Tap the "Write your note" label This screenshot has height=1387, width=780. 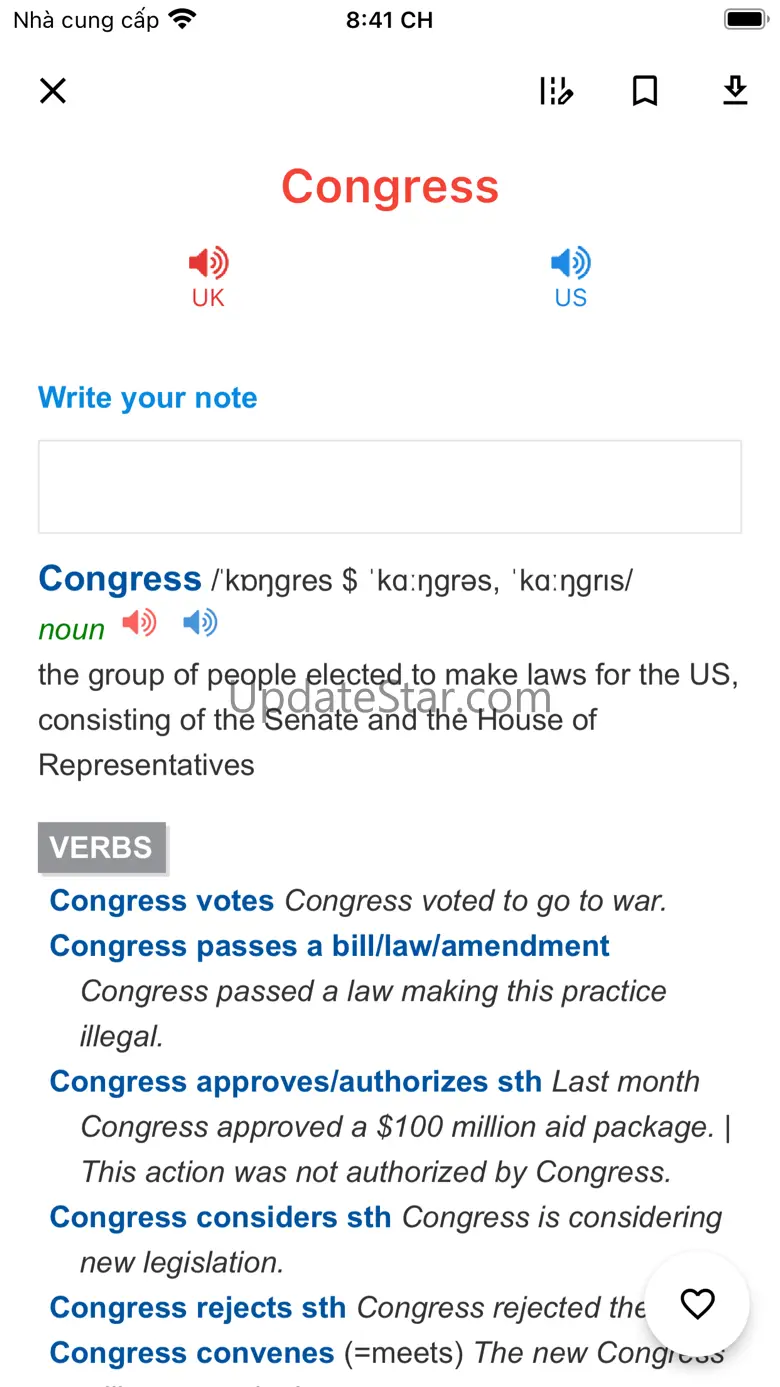(x=148, y=398)
